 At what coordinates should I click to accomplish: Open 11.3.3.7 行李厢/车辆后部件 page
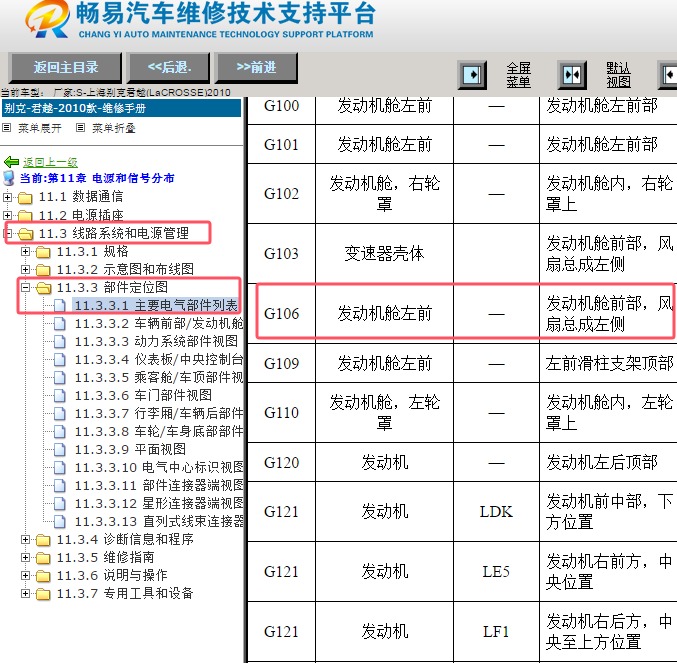click(x=158, y=414)
